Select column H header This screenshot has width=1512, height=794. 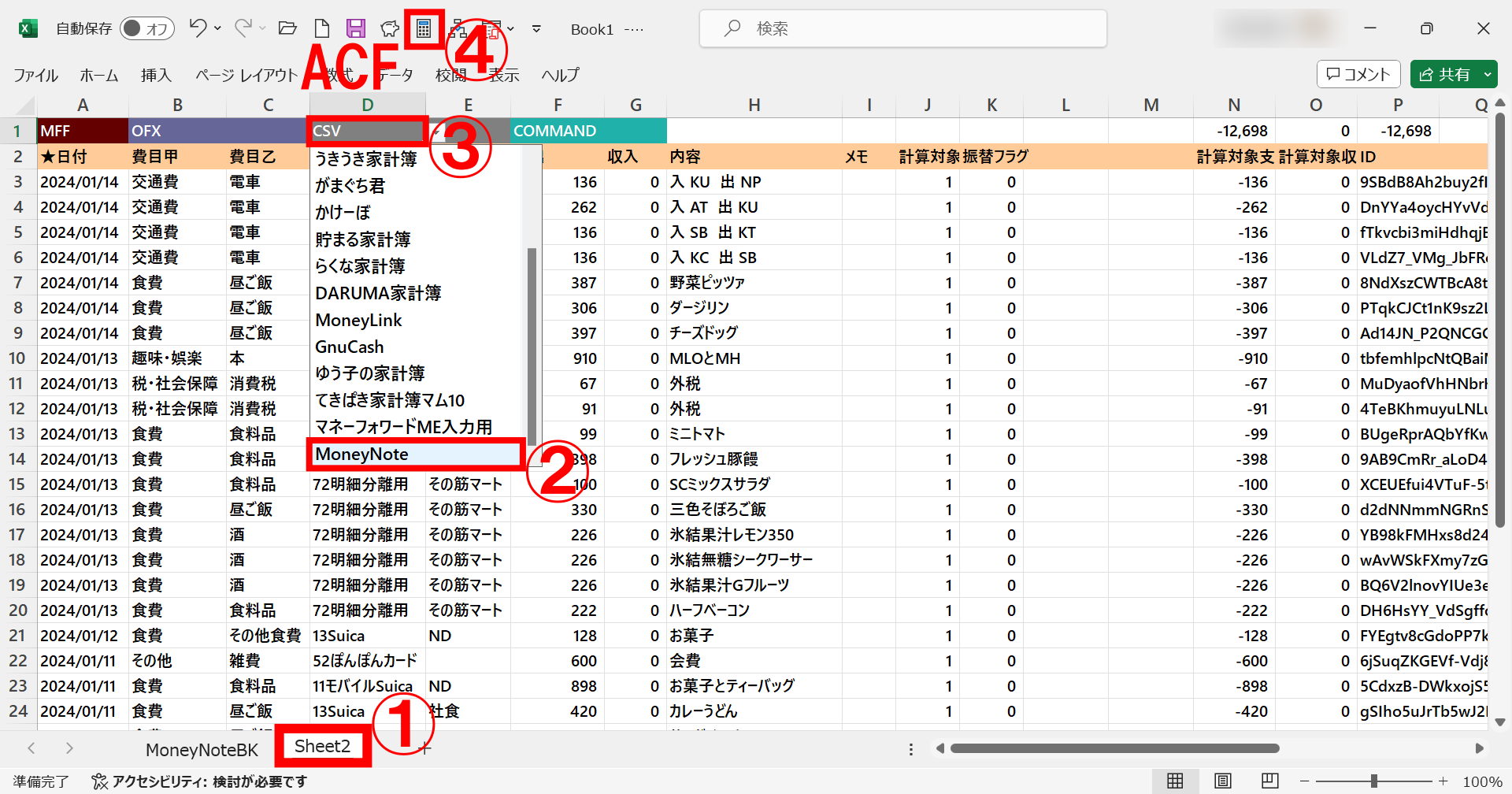coord(754,106)
